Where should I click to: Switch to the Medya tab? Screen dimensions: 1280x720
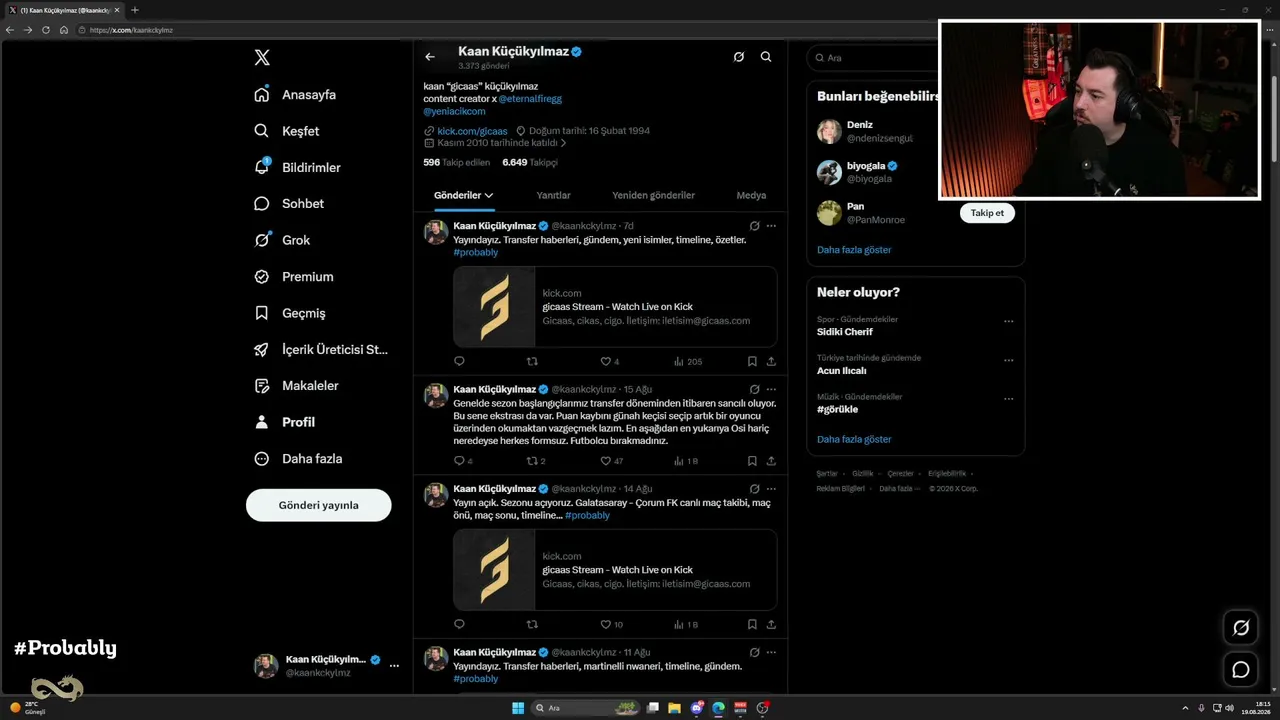(x=751, y=196)
